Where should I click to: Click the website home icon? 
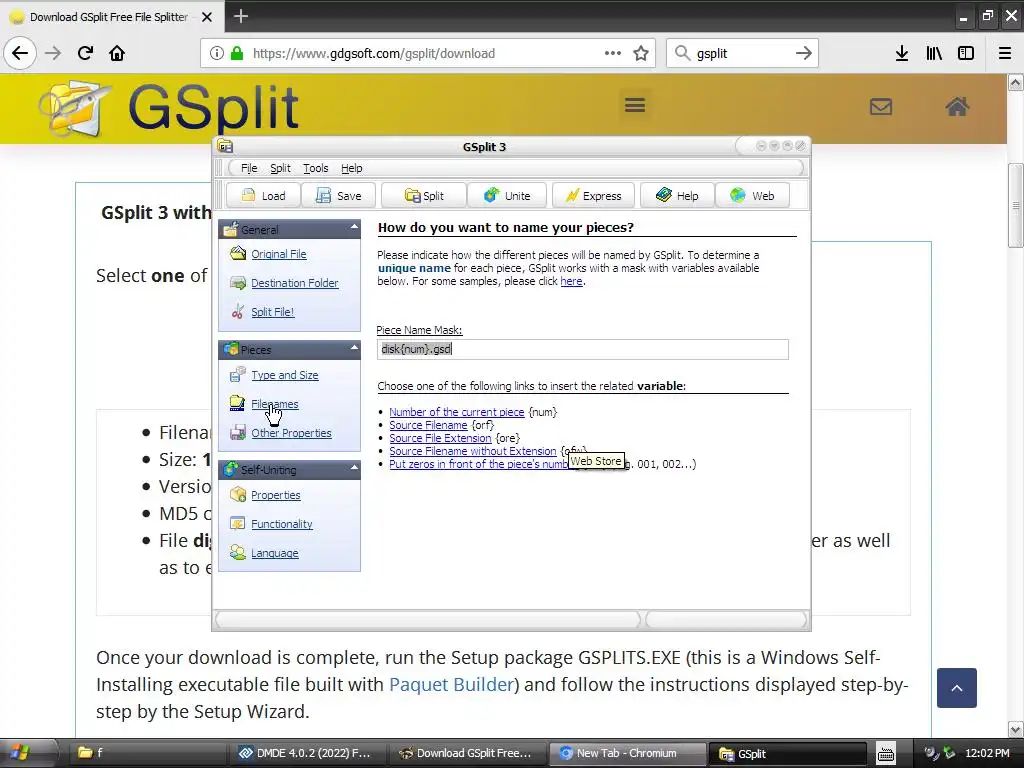pos(957,106)
